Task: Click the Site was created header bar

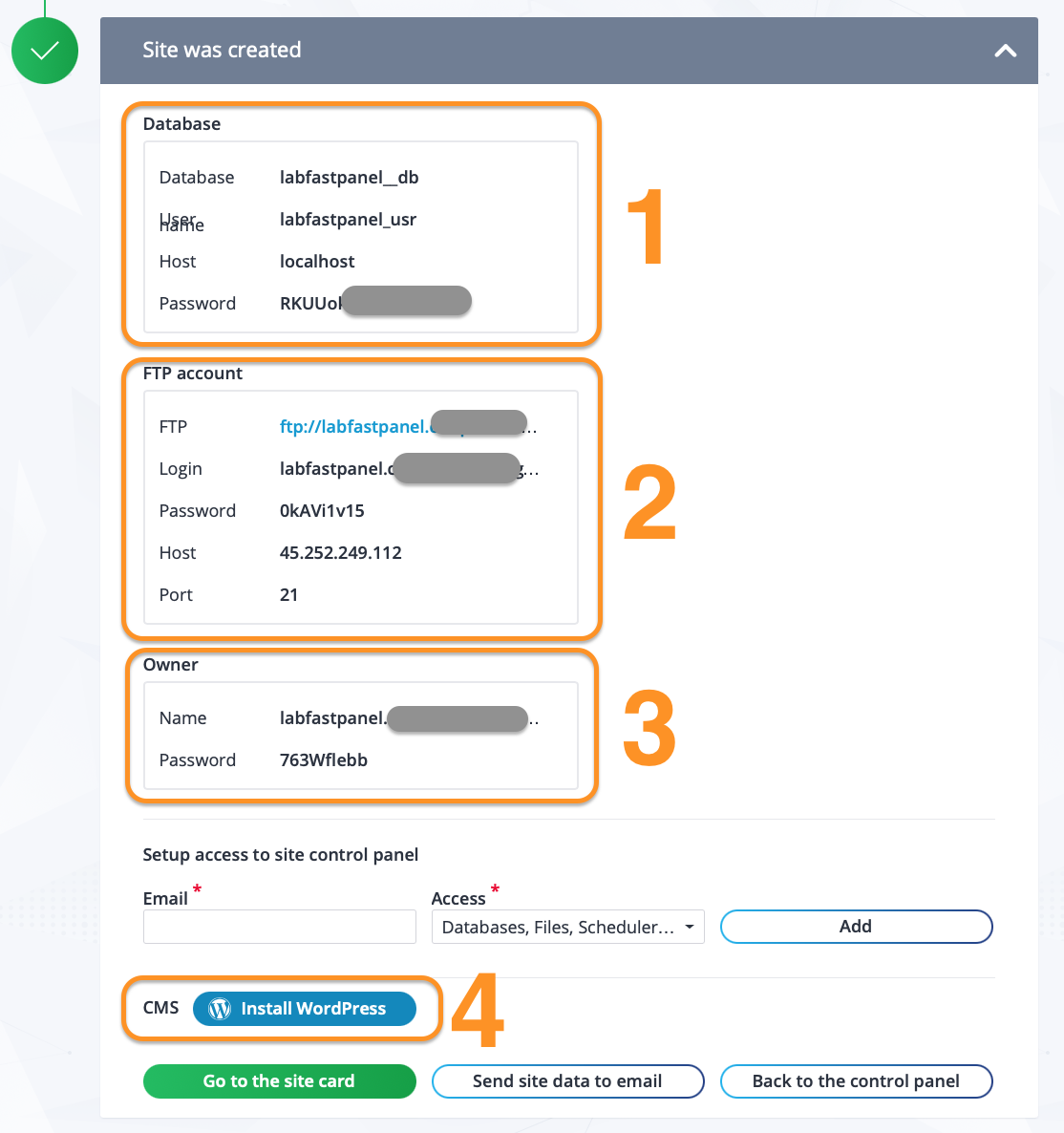Action: click(569, 51)
